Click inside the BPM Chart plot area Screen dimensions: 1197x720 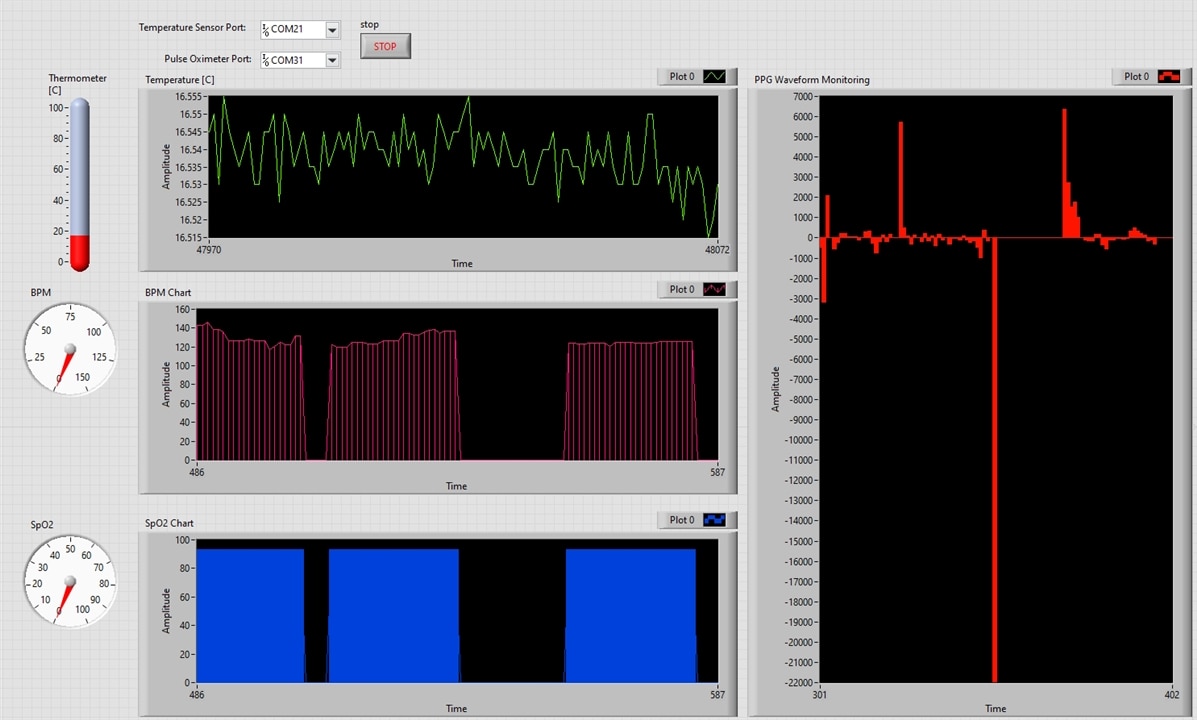(x=457, y=385)
